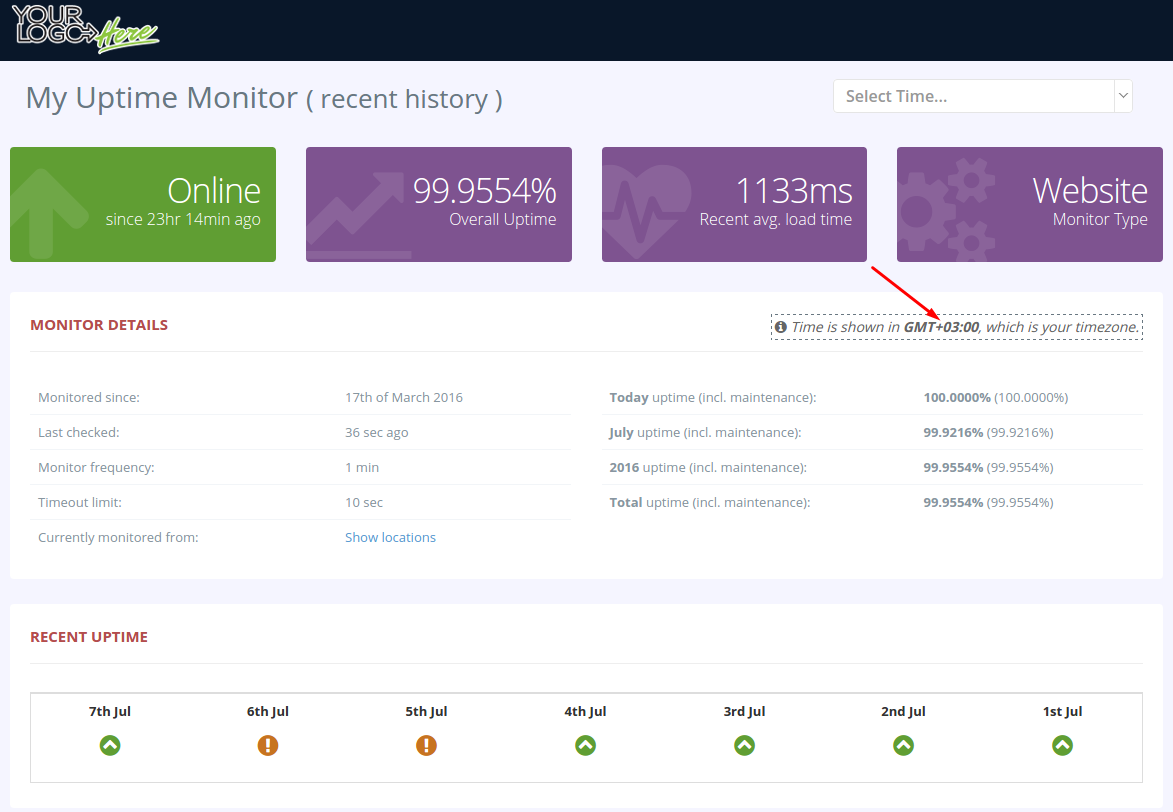Click the 4th Jul green uptime icon
Image resolution: width=1173 pixels, height=812 pixels.
586,745
